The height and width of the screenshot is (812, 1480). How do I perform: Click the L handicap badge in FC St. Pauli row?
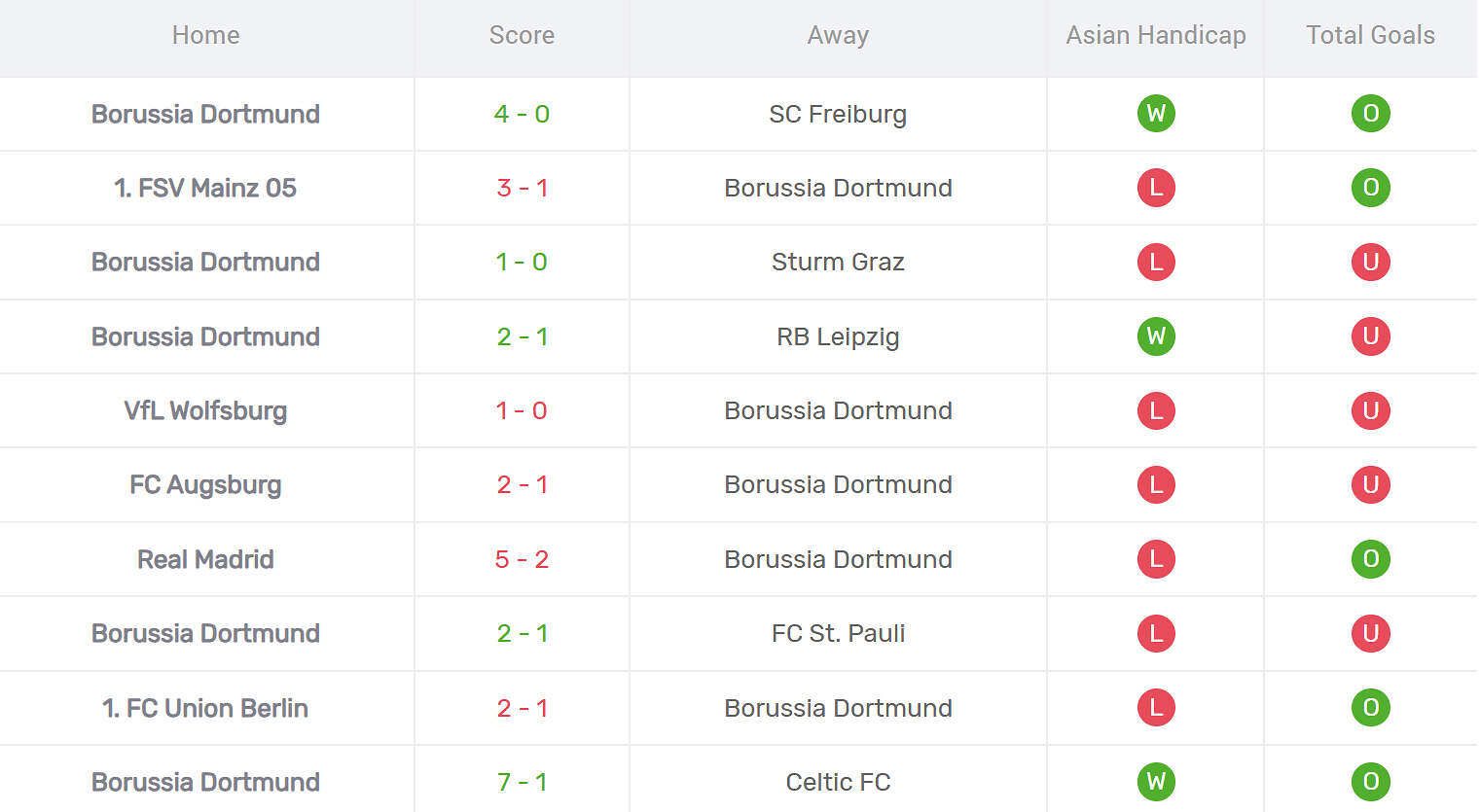(x=1156, y=633)
